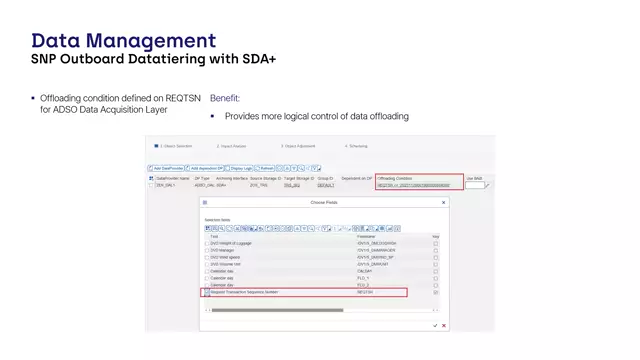This screenshot has width=640, height=360.
Task: Click the first icon in the Choose Fields toolbar
Action: click(207, 229)
